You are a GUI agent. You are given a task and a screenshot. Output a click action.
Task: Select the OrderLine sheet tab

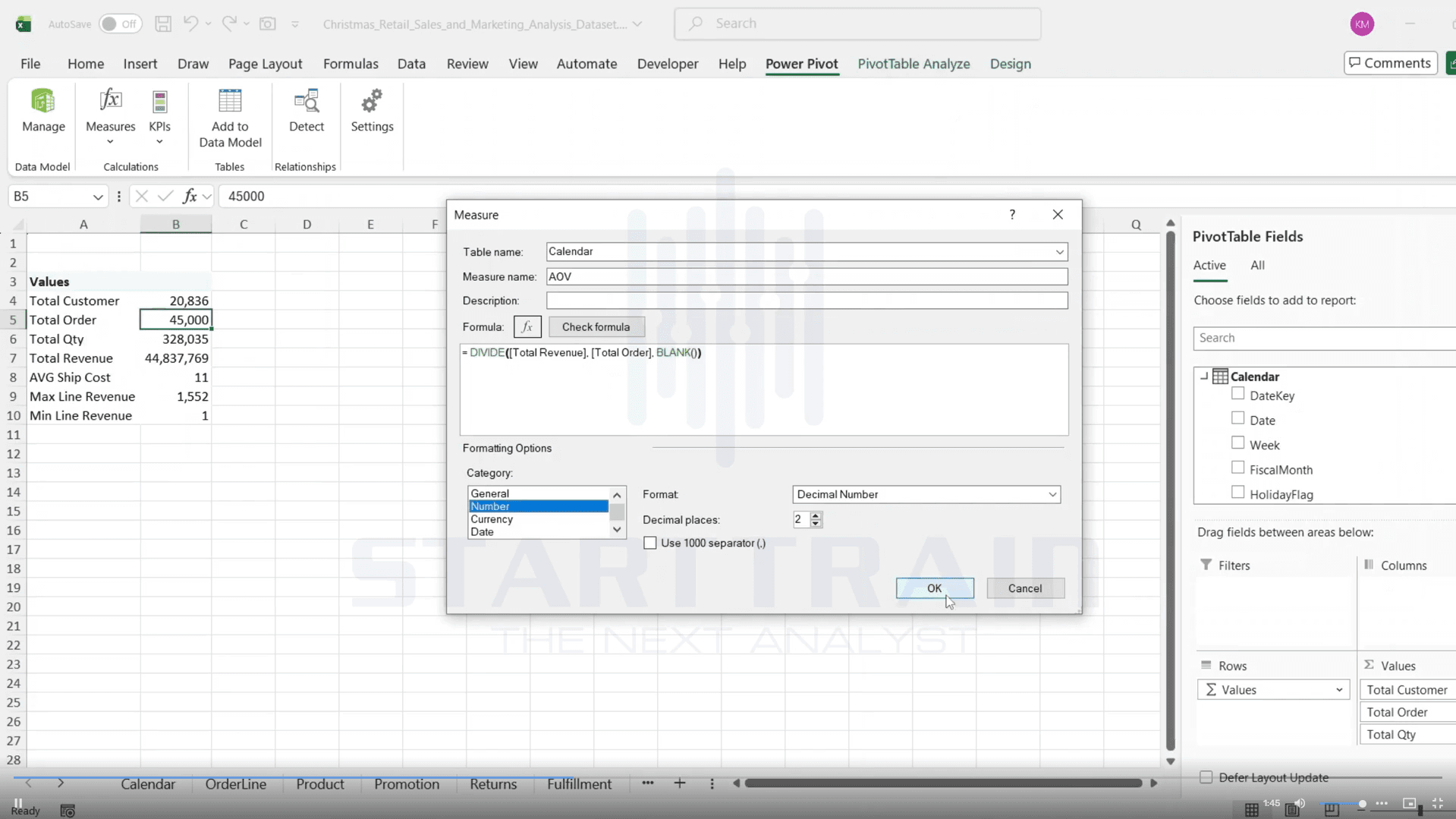point(235,784)
